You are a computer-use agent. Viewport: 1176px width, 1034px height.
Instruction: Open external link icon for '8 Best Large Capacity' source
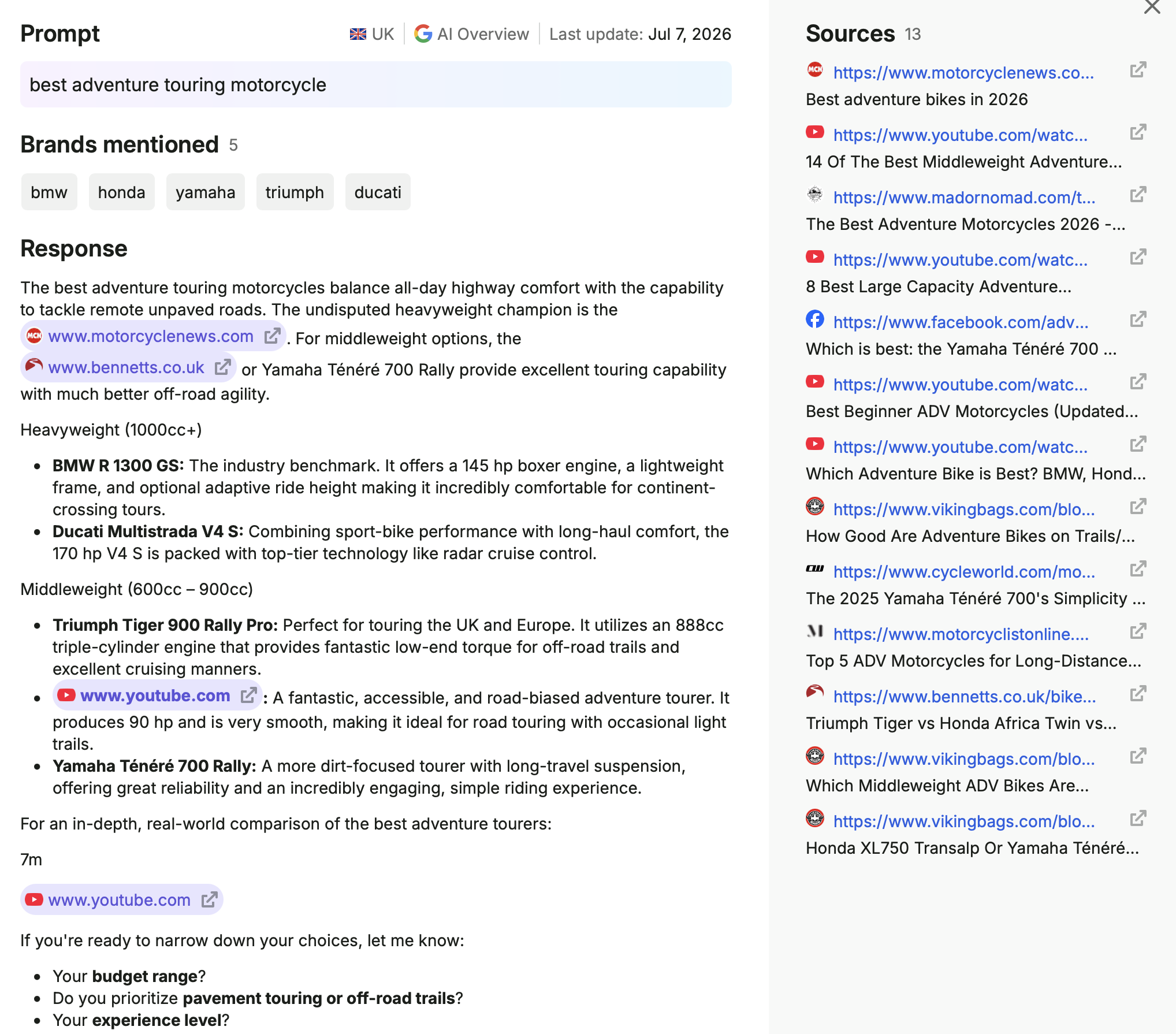click(x=1138, y=257)
